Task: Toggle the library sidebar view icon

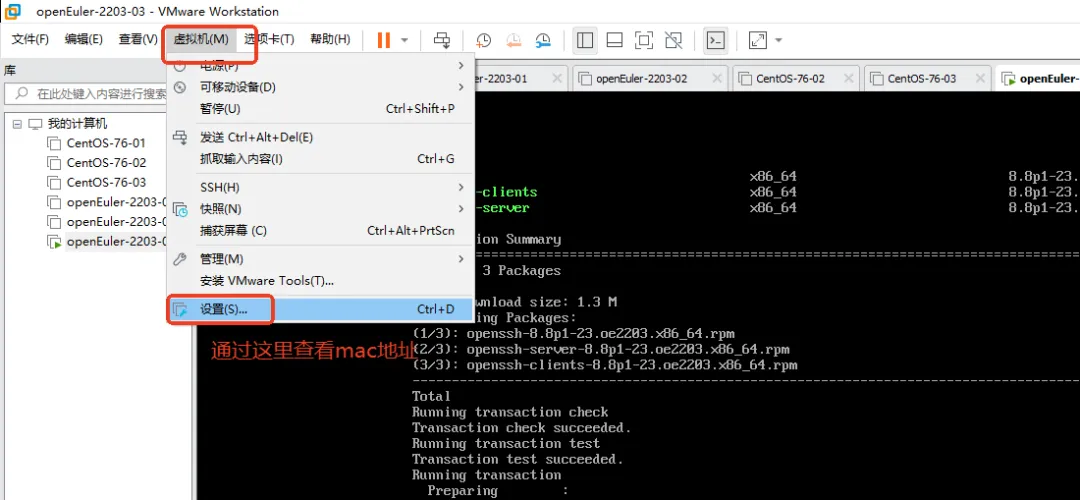Action: pos(586,40)
